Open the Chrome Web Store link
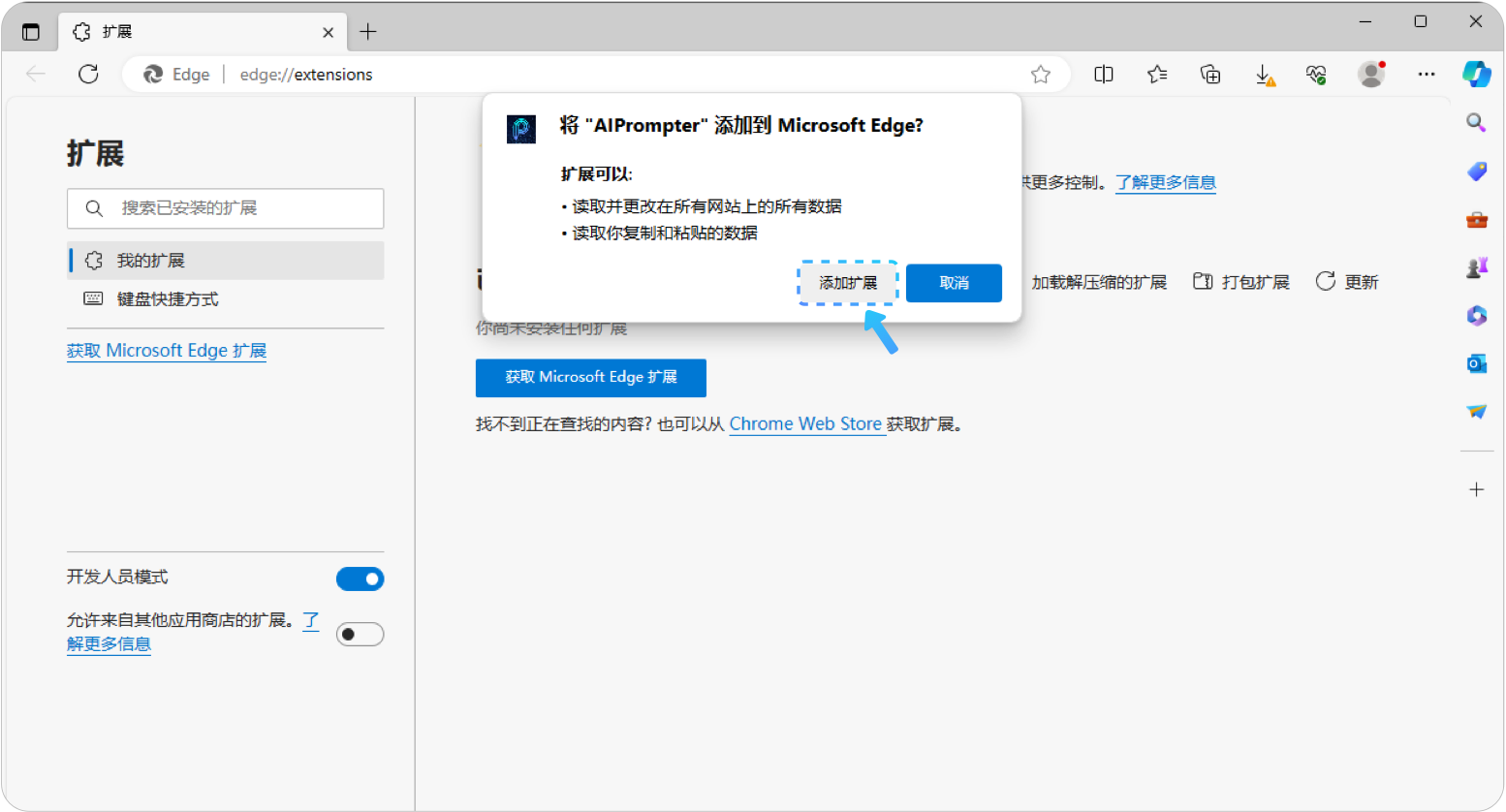This screenshot has height=812, width=1506. click(806, 423)
